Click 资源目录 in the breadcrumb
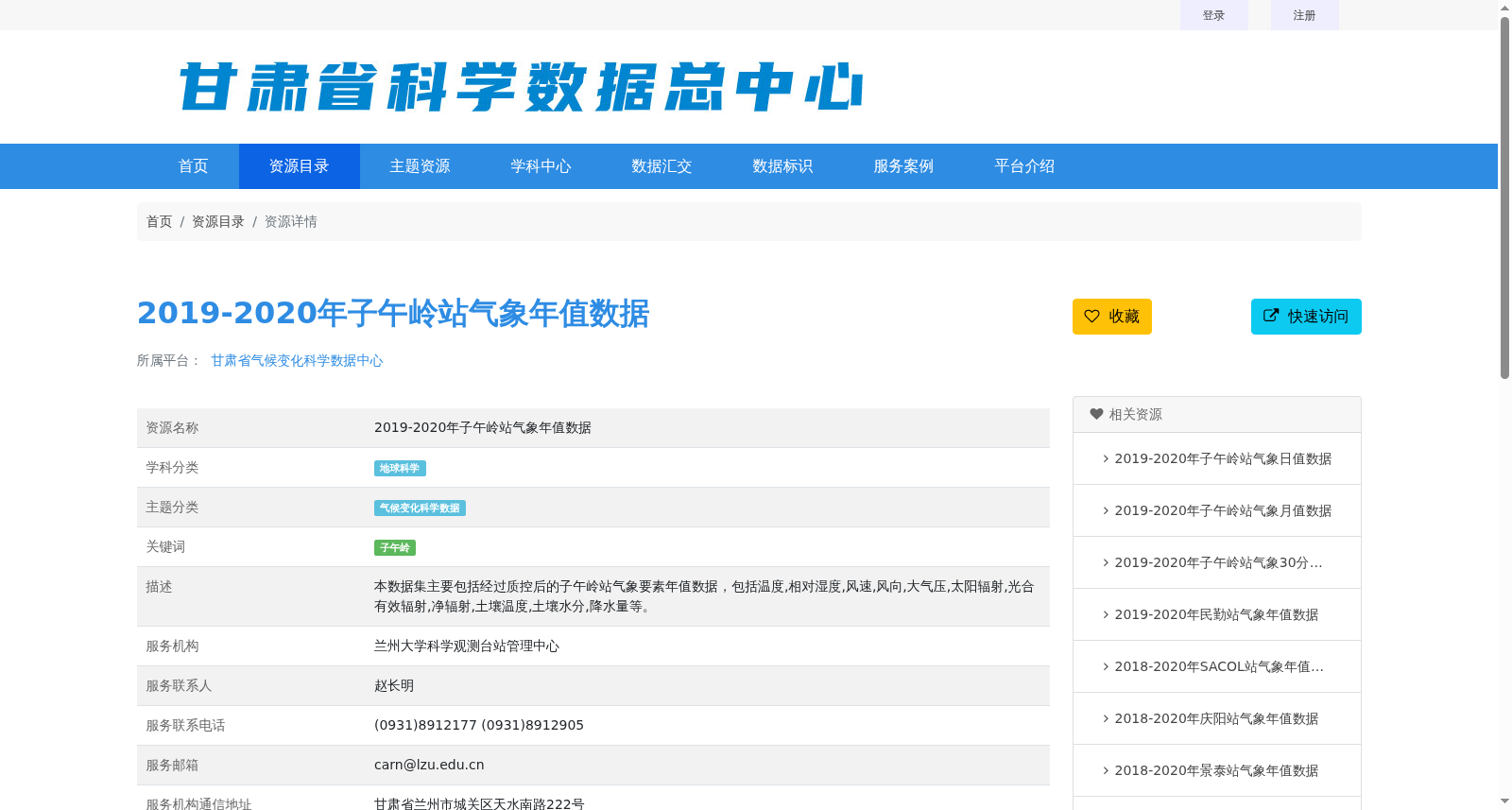The height and width of the screenshot is (810, 1512). [218, 221]
